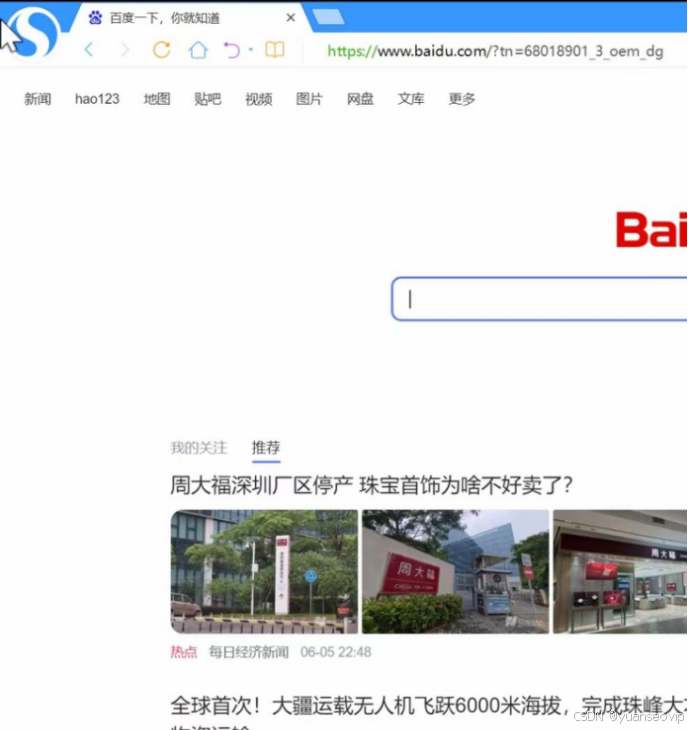Focus the address bar URL

[495, 51]
